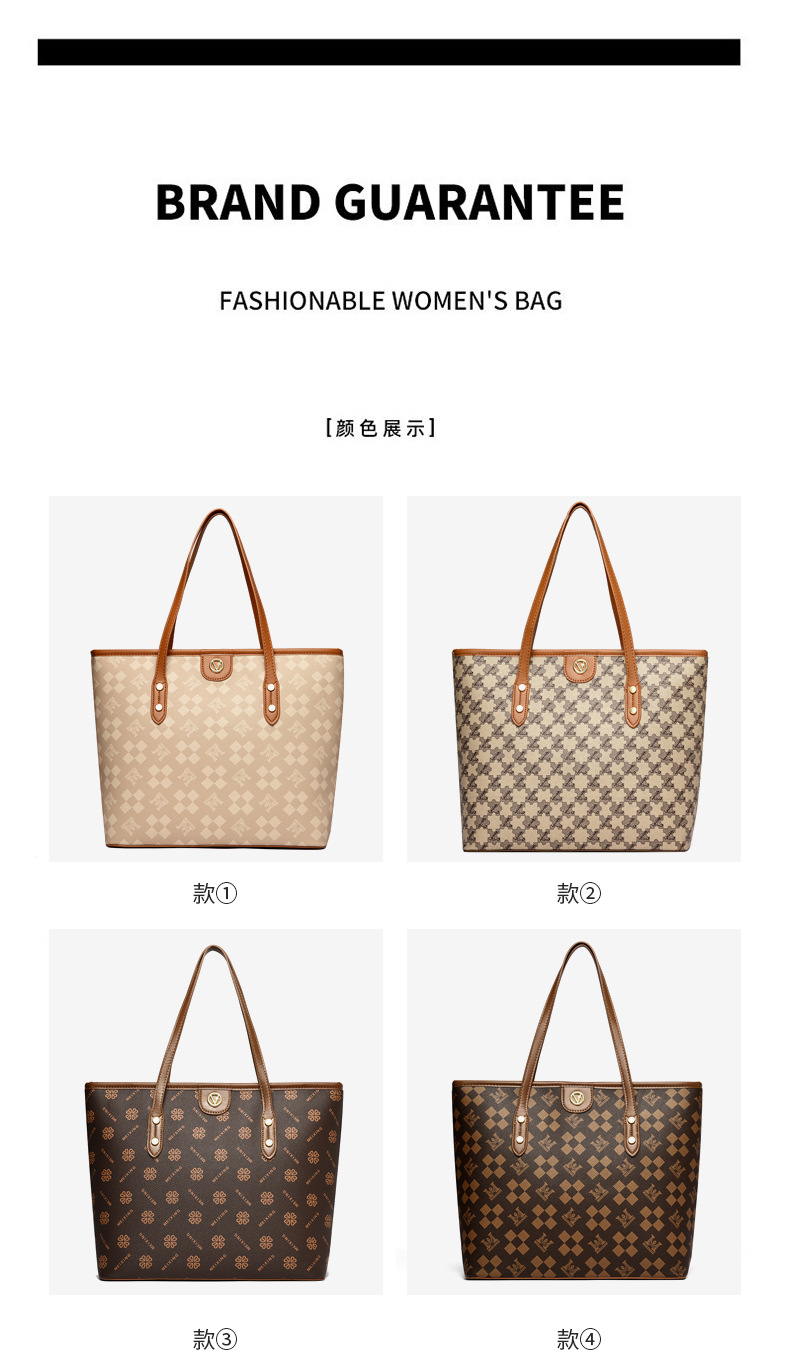Tap the V logo clasp on clover bag
The height and width of the screenshot is (1369, 790).
point(217,1098)
